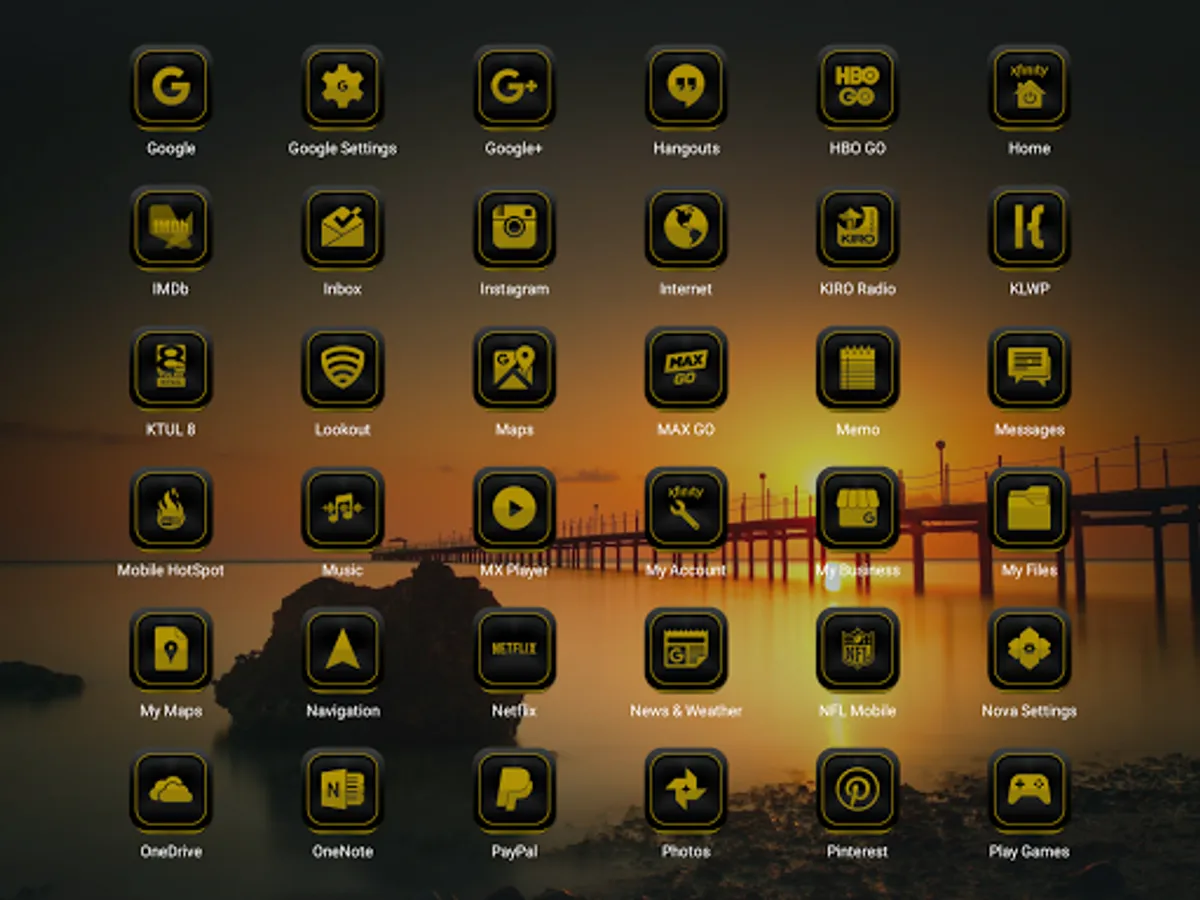Launch Mobile HotSpot
Image resolution: width=1200 pixels, height=900 pixels.
click(x=171, y=509)
